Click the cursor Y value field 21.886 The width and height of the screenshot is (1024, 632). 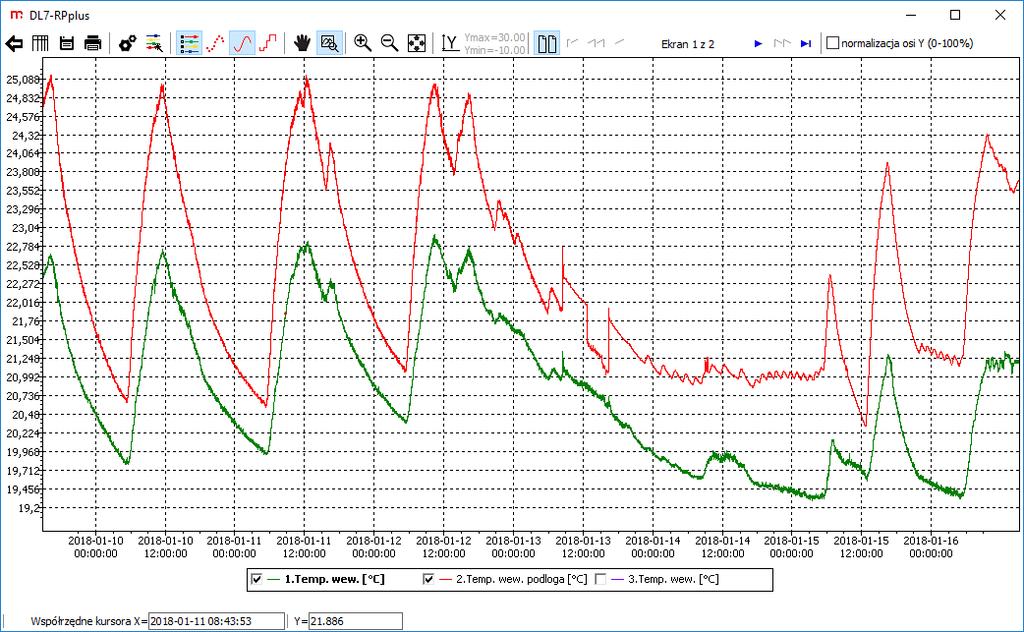[x=355, y=621]
